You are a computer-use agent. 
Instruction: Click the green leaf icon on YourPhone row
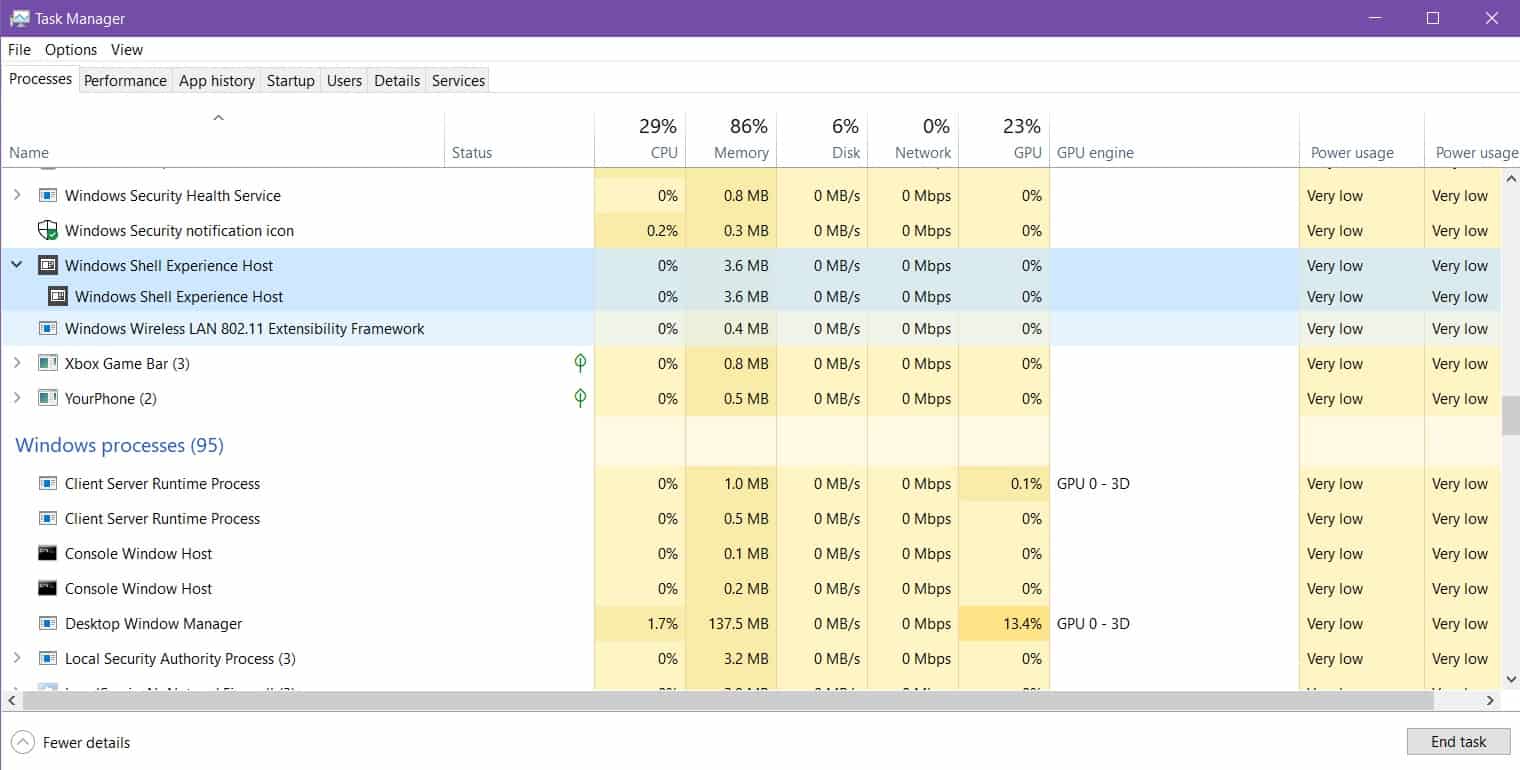580,398
